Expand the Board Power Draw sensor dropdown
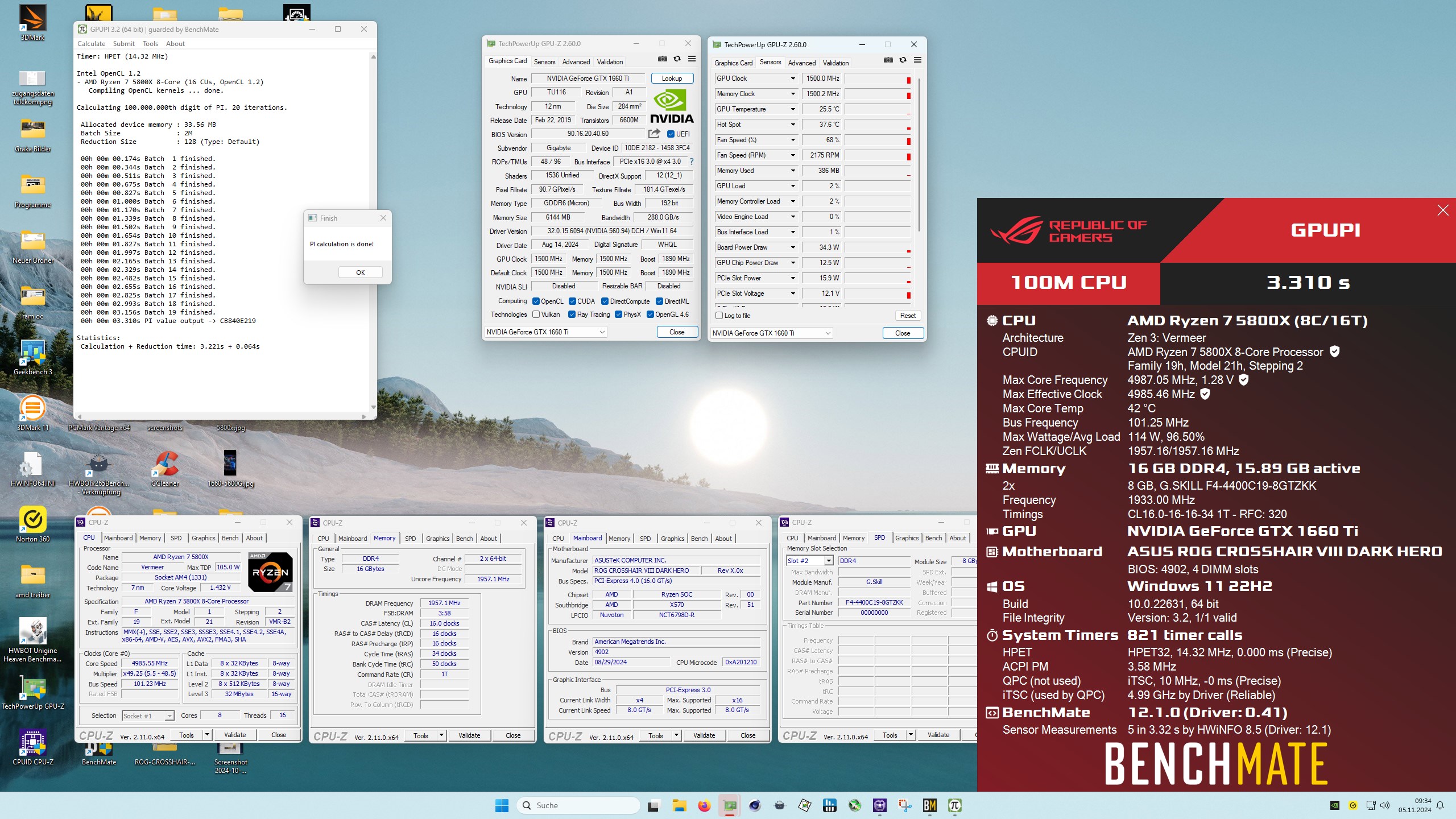Viewport: 1456px width, 819px height. click(793, 247)
